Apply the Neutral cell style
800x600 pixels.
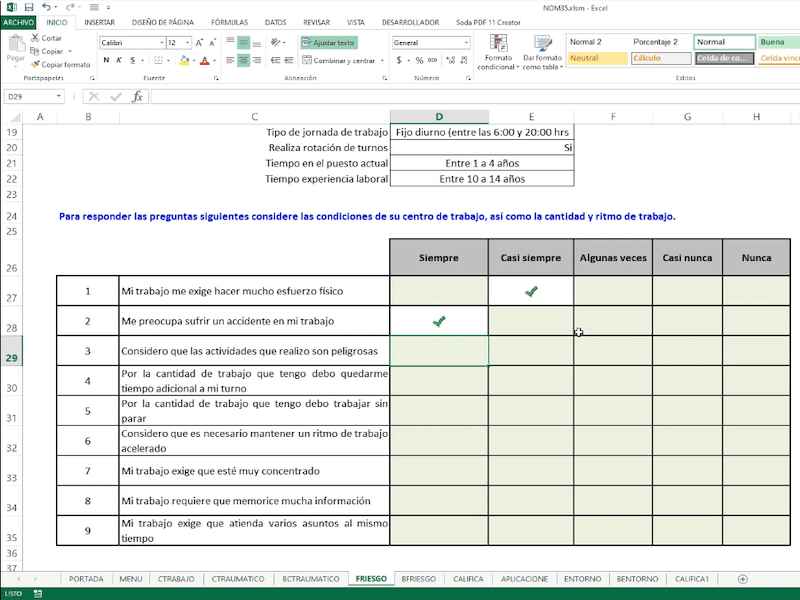(x=597, y=58)
